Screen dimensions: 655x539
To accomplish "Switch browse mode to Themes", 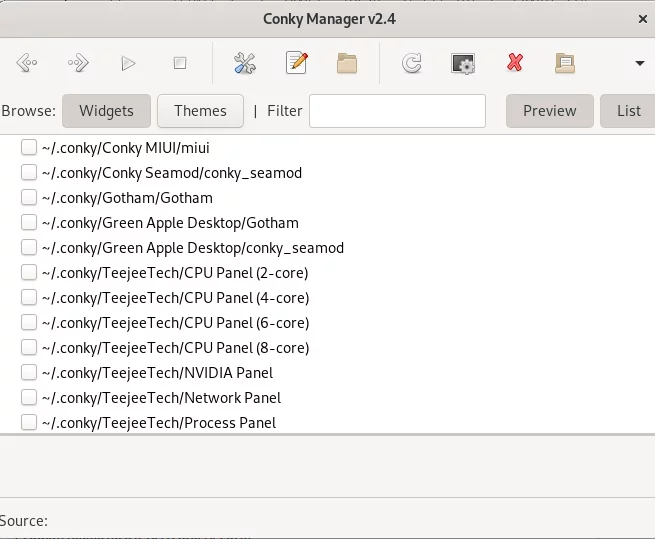I will [201, 111].
